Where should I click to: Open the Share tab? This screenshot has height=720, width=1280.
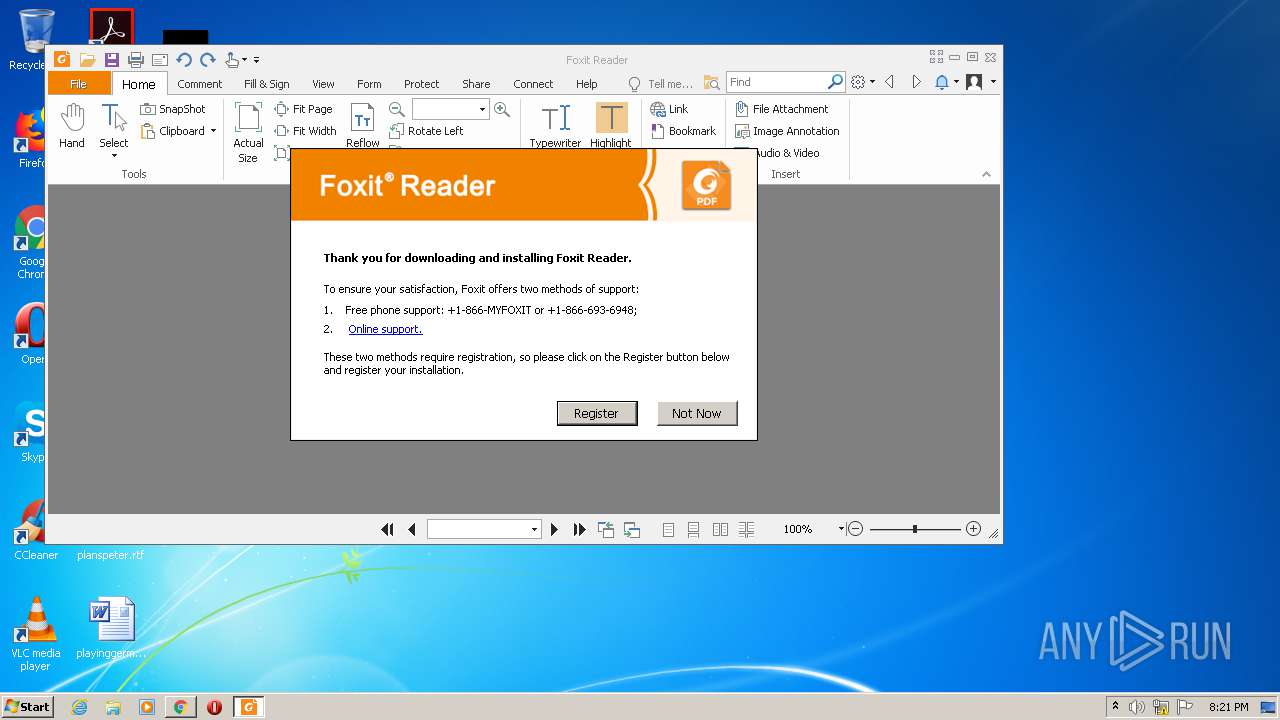(476, 84)
